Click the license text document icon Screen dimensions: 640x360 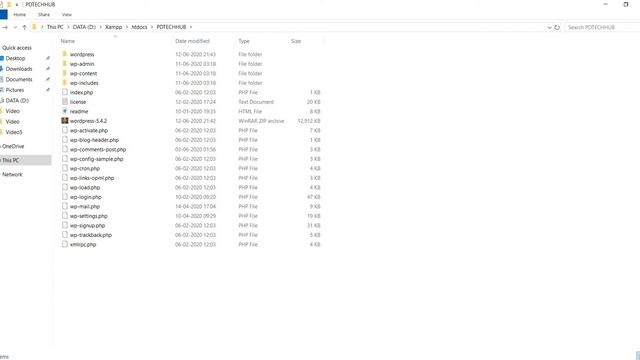[x=64, y=102]
